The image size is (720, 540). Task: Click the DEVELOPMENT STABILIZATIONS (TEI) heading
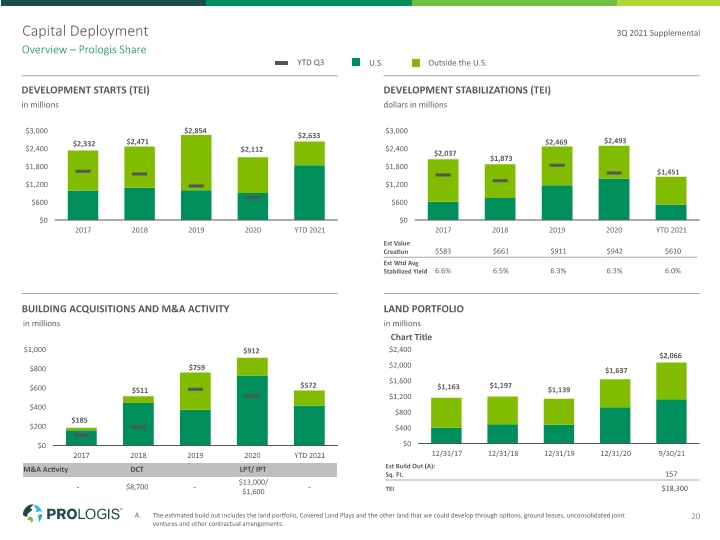click(467, 90)
